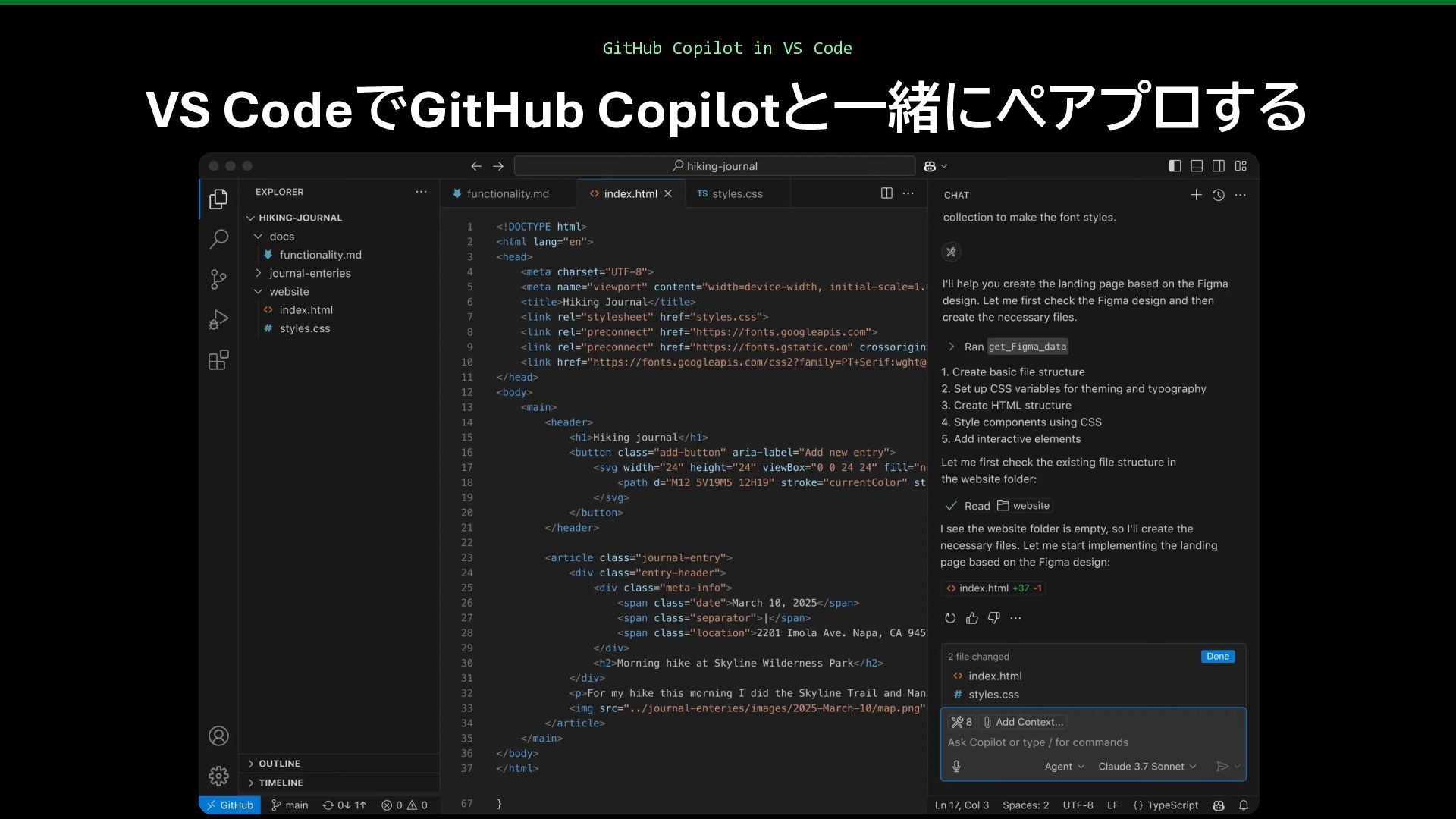Open the Agent mode dropdown
The width and height of the screenshot is (1456, 819).
(1064, 767)
